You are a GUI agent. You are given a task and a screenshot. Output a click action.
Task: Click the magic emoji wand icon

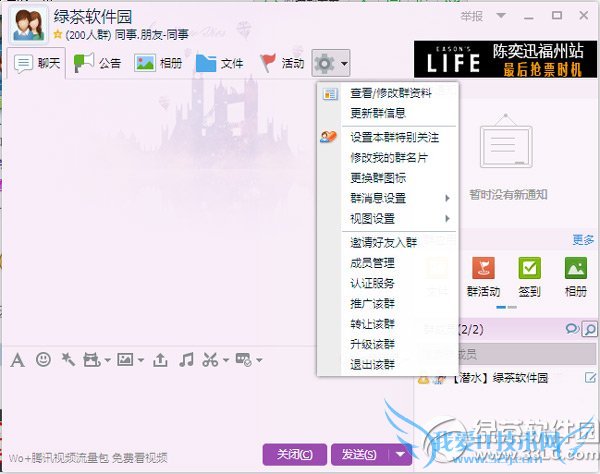point(68,359)
